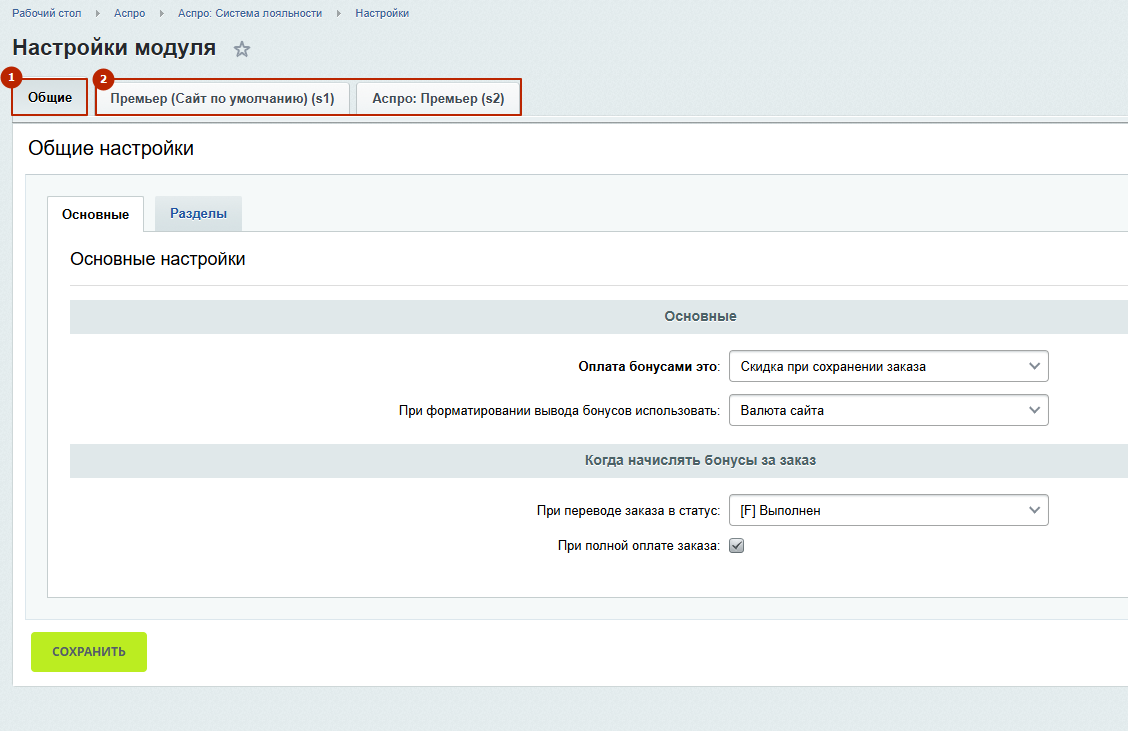Navigate to Аспро: Система лояльности breadcrumb

coord(249,13)
